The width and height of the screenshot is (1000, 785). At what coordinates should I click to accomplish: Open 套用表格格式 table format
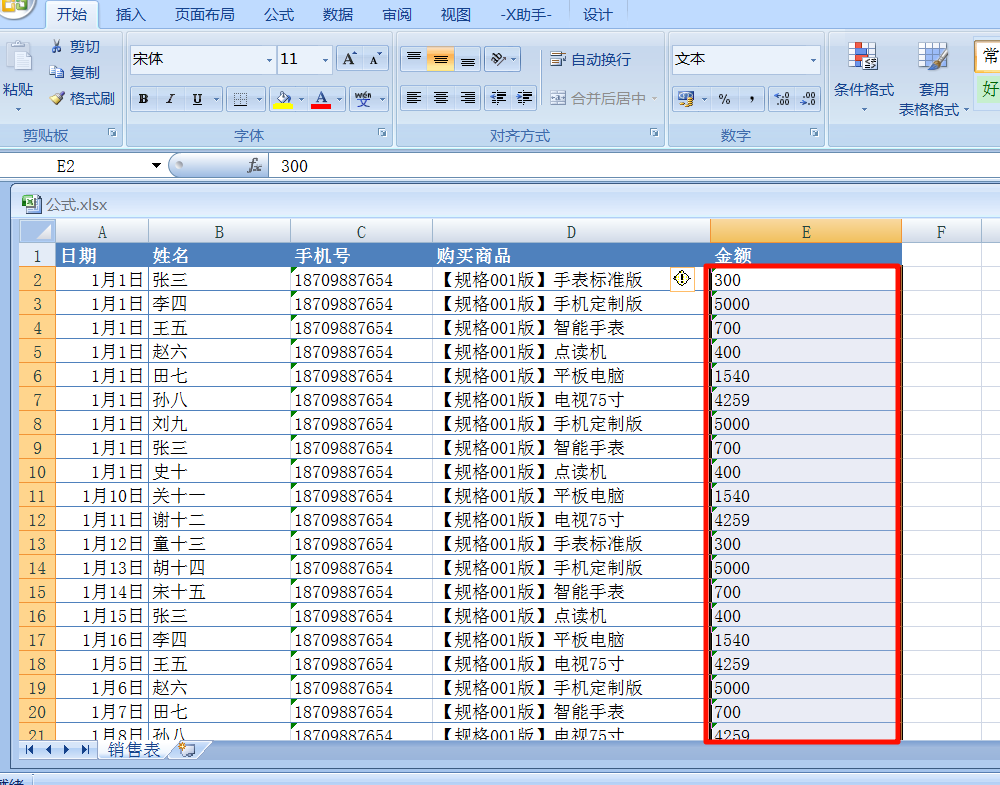click(x=933, y=79)
